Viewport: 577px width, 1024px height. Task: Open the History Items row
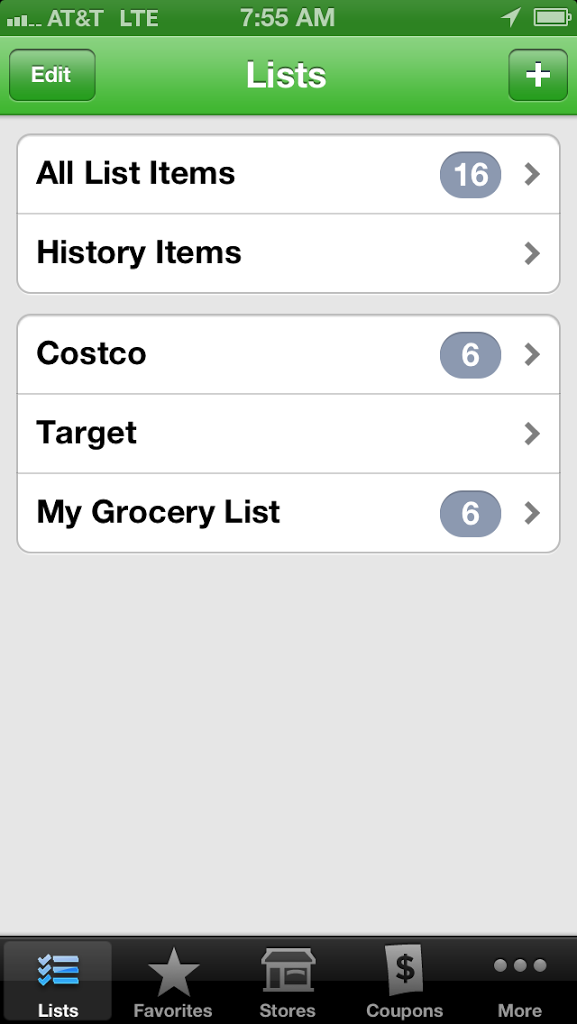click(x=288, y=253)
